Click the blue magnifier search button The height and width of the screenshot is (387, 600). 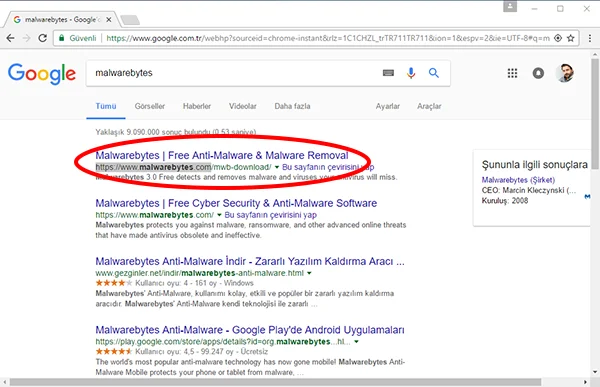pos(434,73)
